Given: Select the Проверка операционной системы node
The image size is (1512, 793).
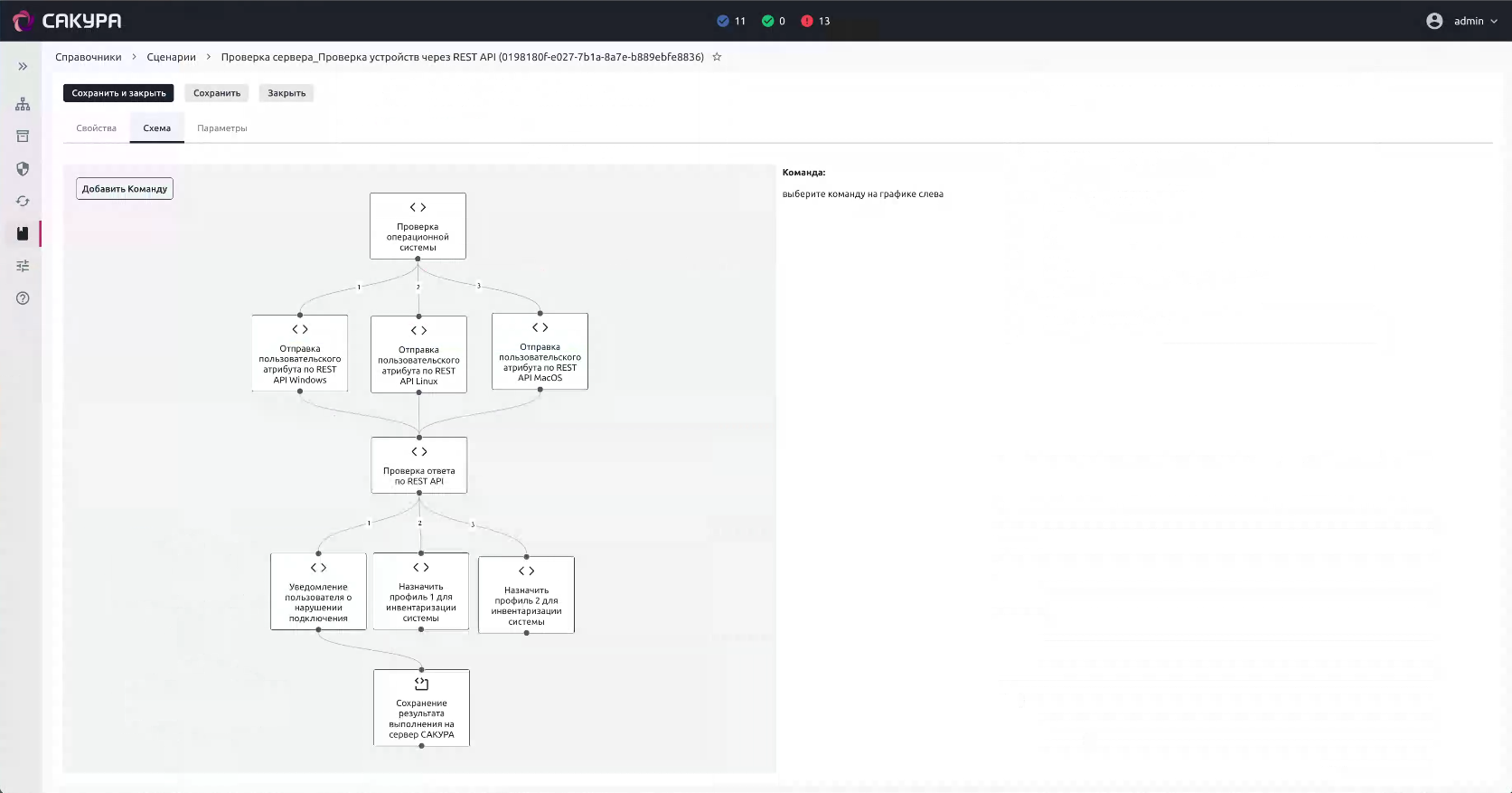Looking at the screenshot, I should [418, 226].
